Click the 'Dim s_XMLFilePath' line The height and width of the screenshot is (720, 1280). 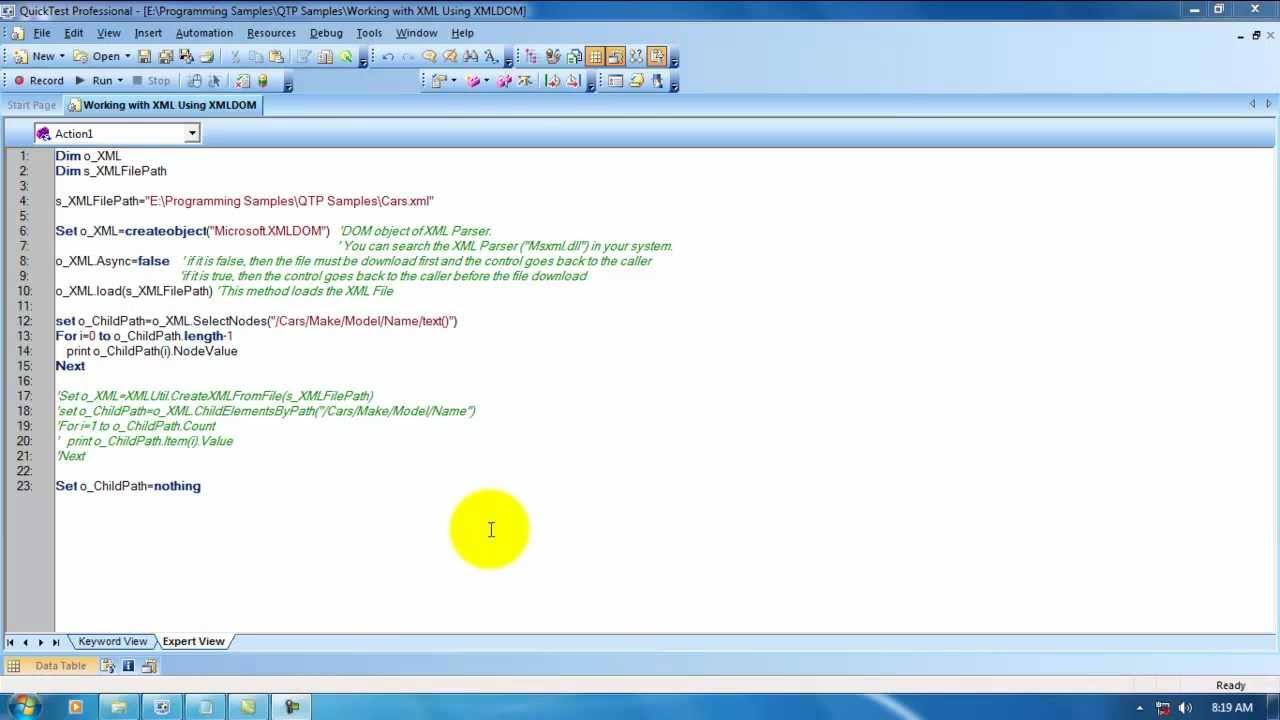coord(111,171)
